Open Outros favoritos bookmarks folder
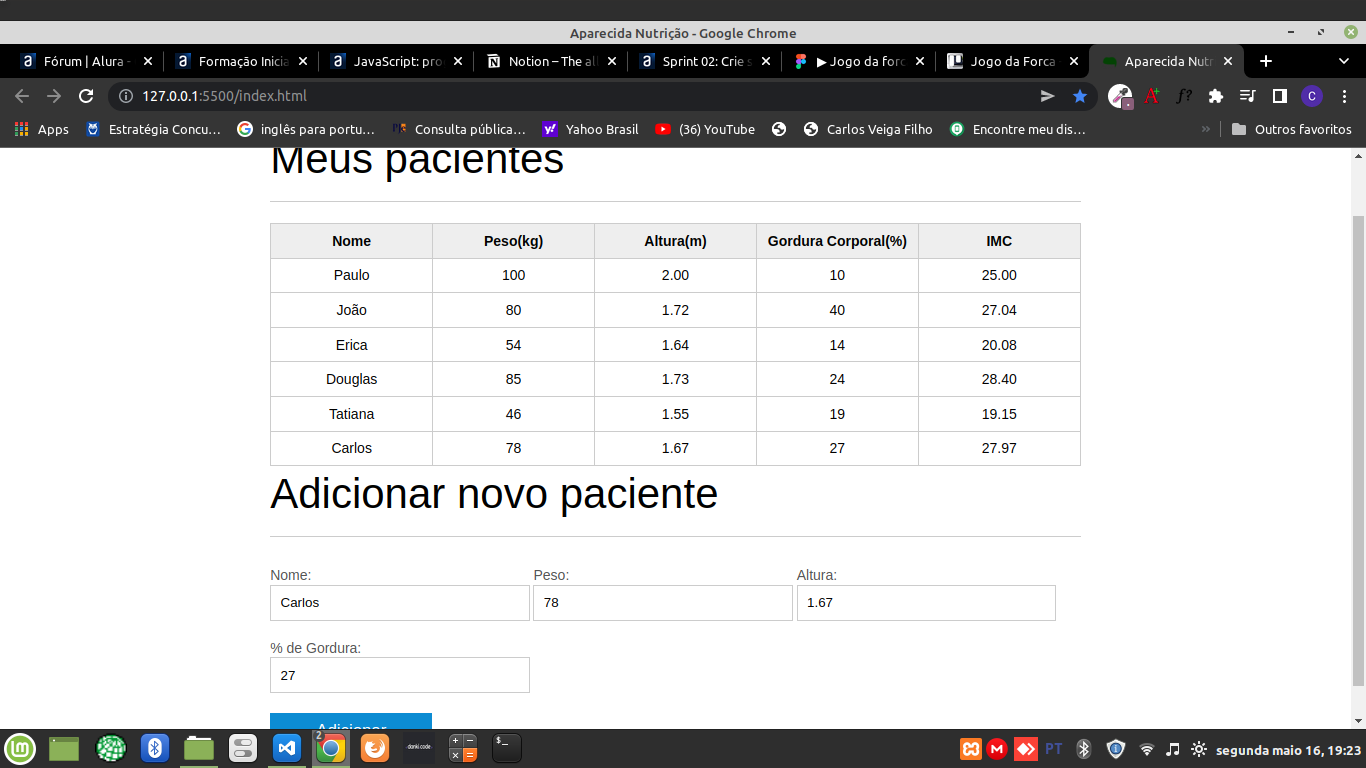1366x768 pixels. coord(1291,129)
